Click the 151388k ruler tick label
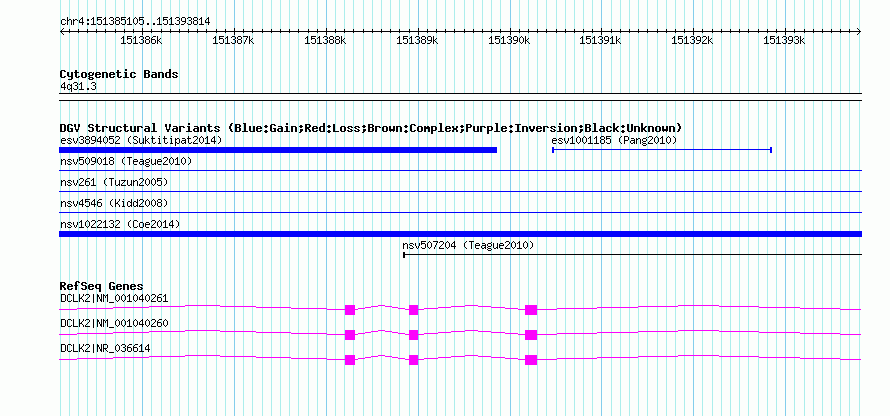 [x=325, y=41]
